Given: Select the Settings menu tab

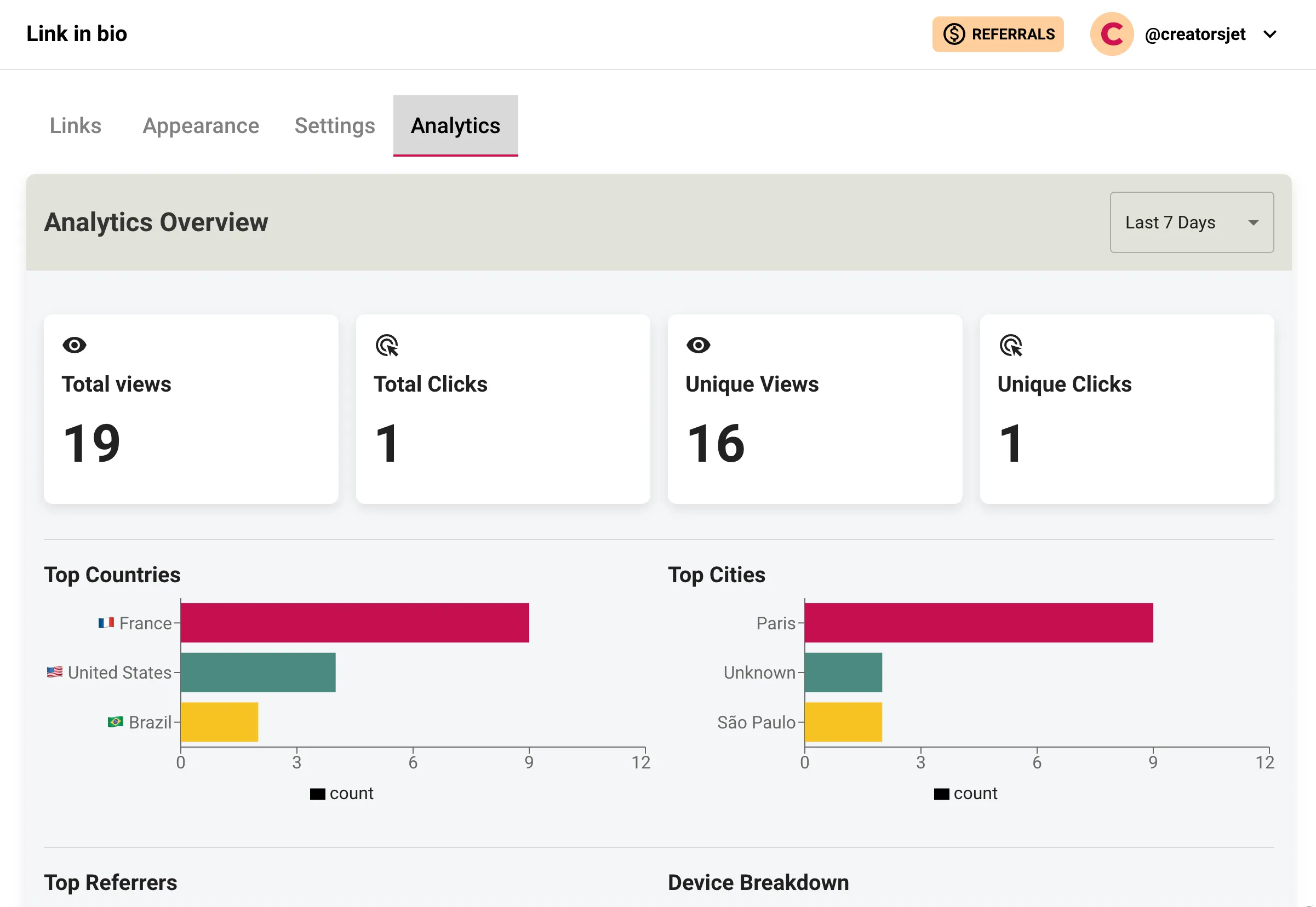Looking at the screenshot, I should coord(334,125).
